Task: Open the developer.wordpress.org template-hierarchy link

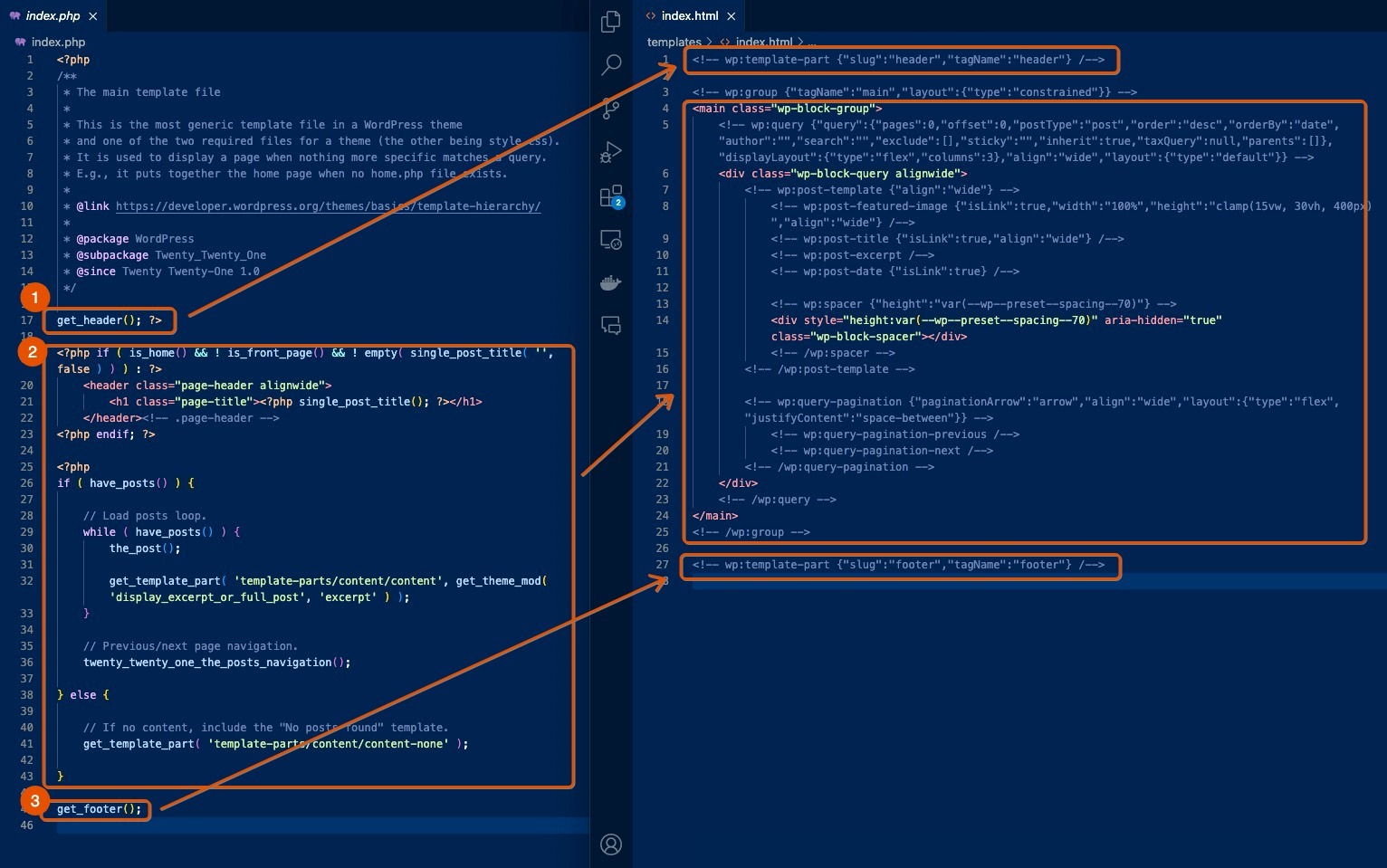Action: (x=328, y=206)
